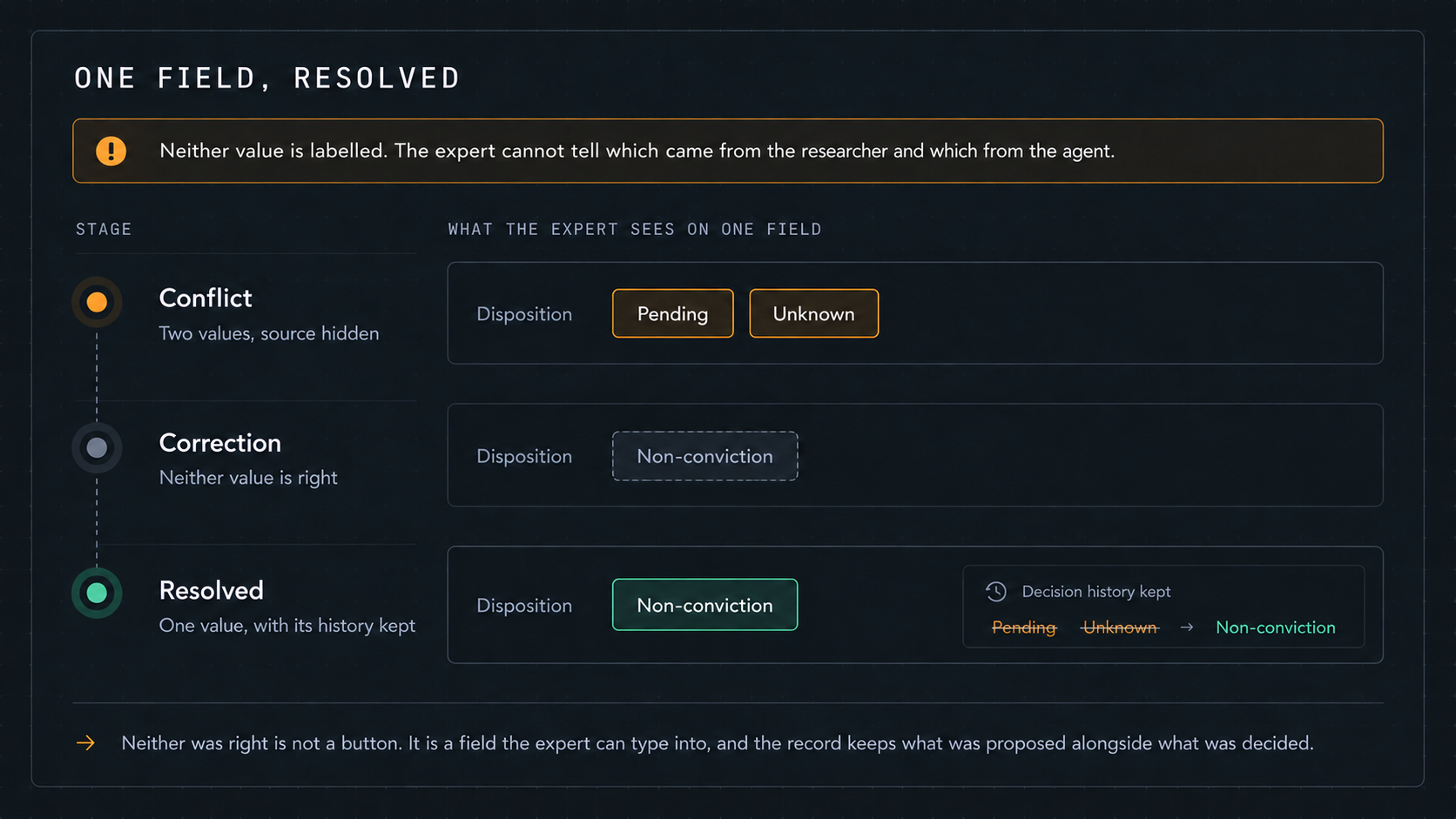Viewport: 1456px width, 819px height.
Task: Click the Disposition label in Conflict row
Action: click(524, 314)
